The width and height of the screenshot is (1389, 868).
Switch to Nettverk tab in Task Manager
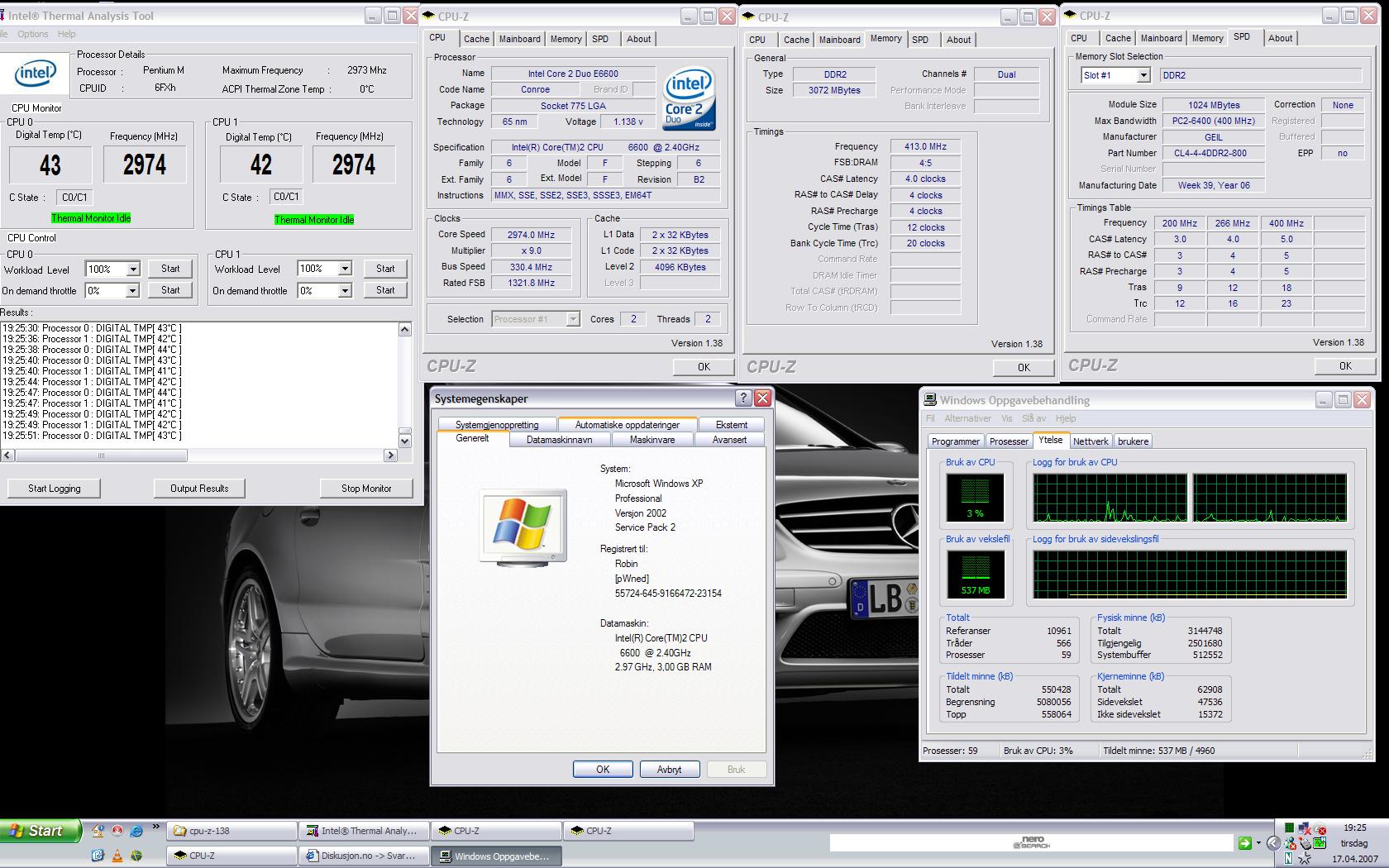click(x=1091, y=441)
